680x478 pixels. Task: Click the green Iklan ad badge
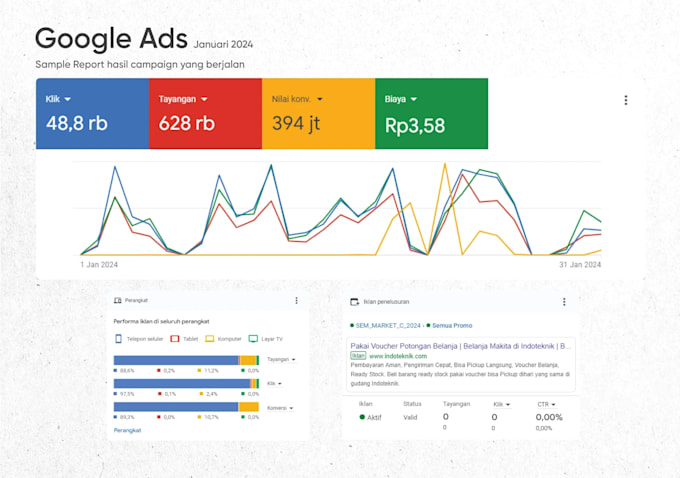(x=358, y=356)
